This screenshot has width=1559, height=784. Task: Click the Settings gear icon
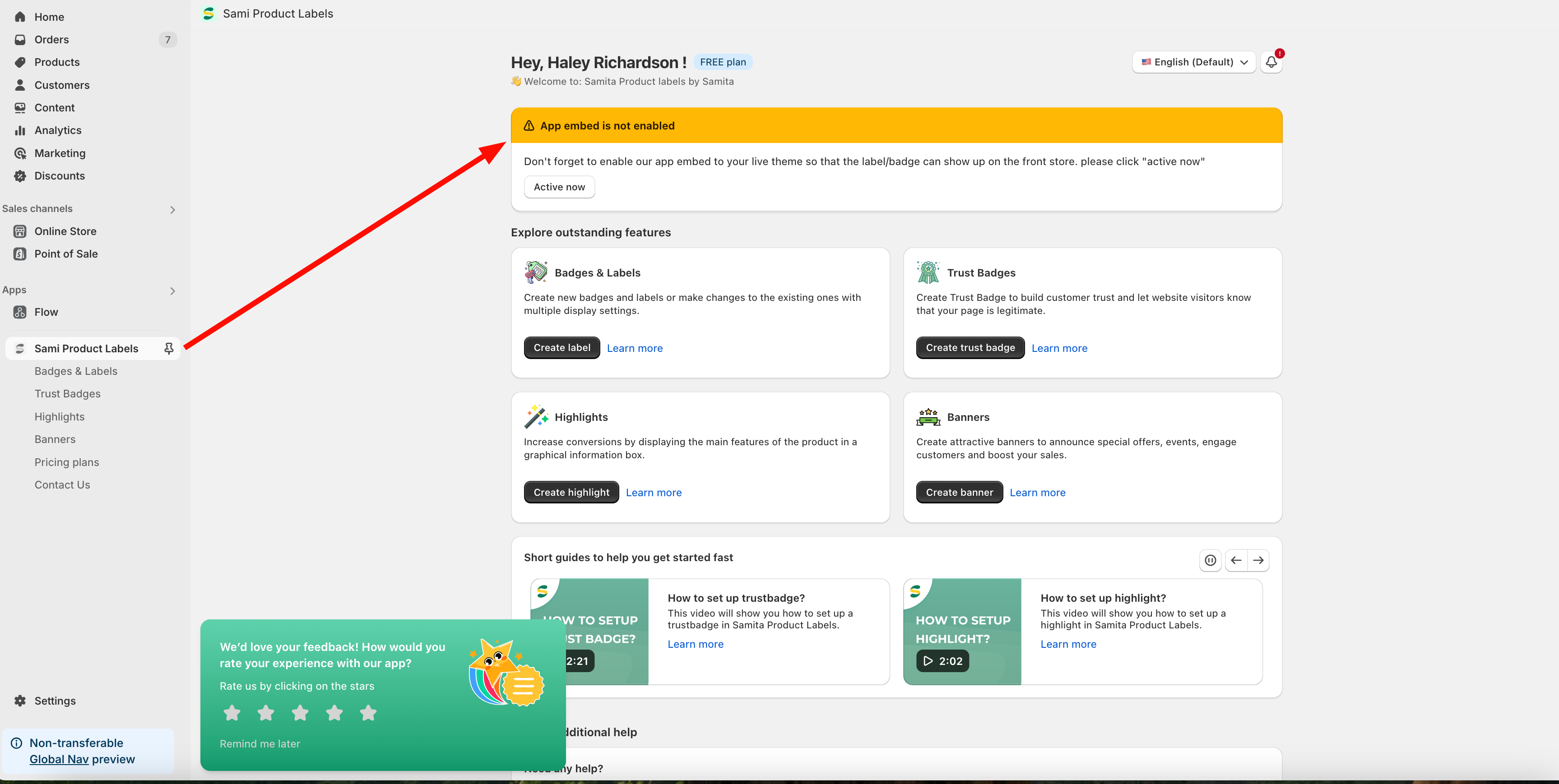(20, 701)
